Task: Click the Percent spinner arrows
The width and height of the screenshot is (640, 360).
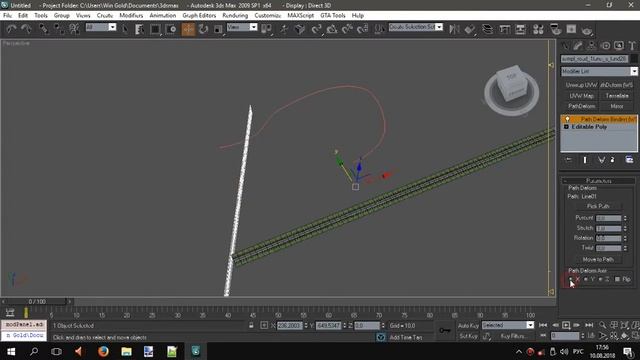Action: point(625,218)
